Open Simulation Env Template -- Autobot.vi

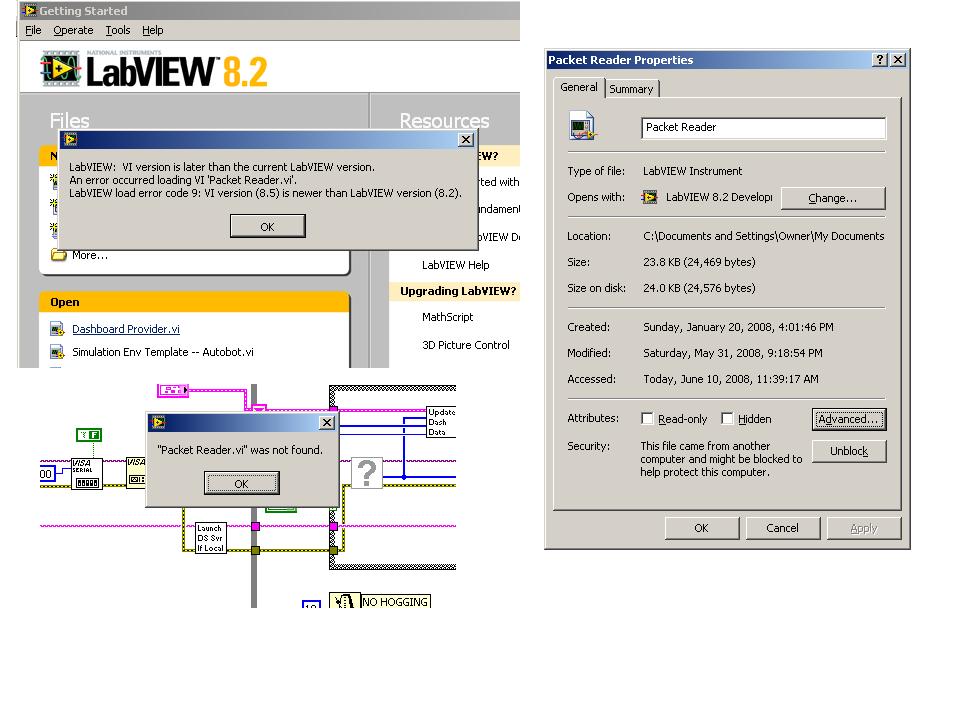coord(163,352)
